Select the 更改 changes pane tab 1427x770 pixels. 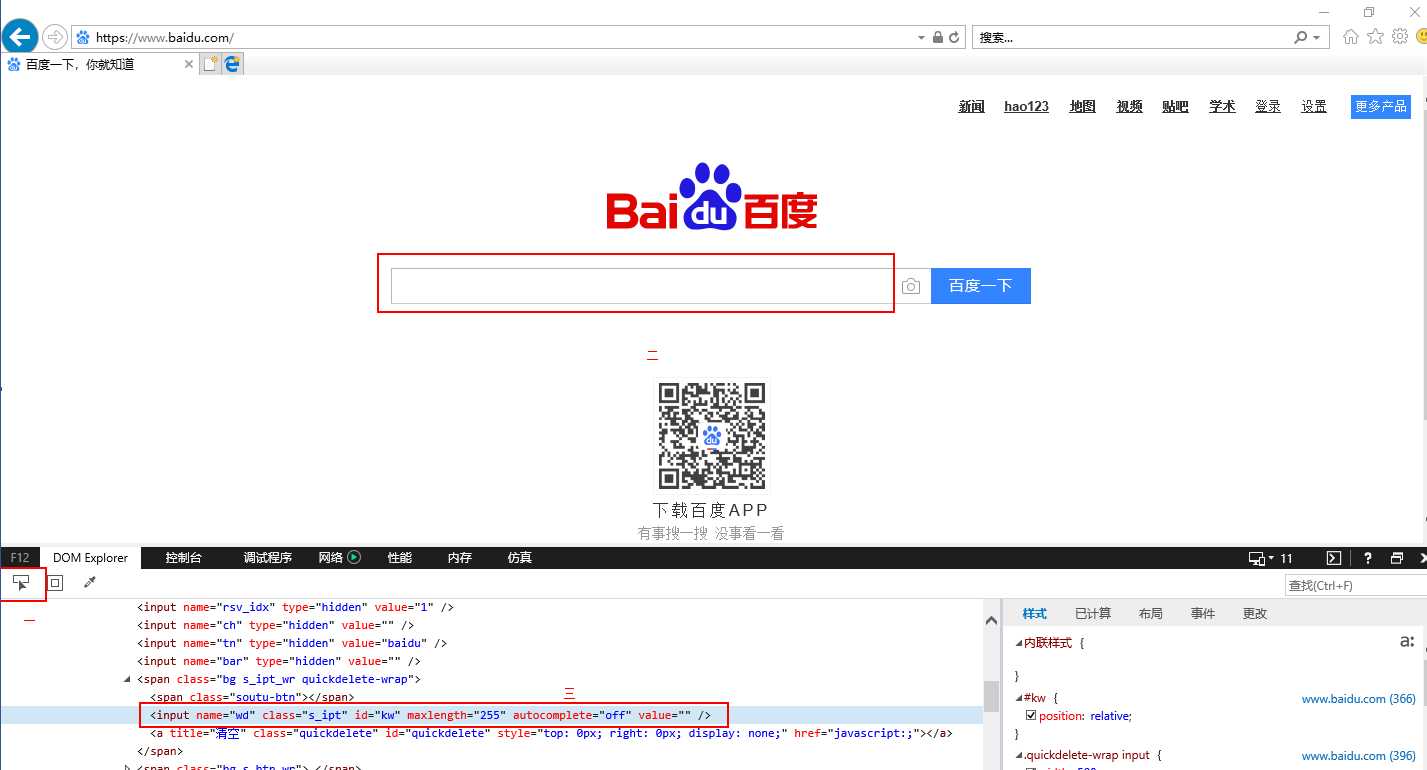pos(1254,613)
